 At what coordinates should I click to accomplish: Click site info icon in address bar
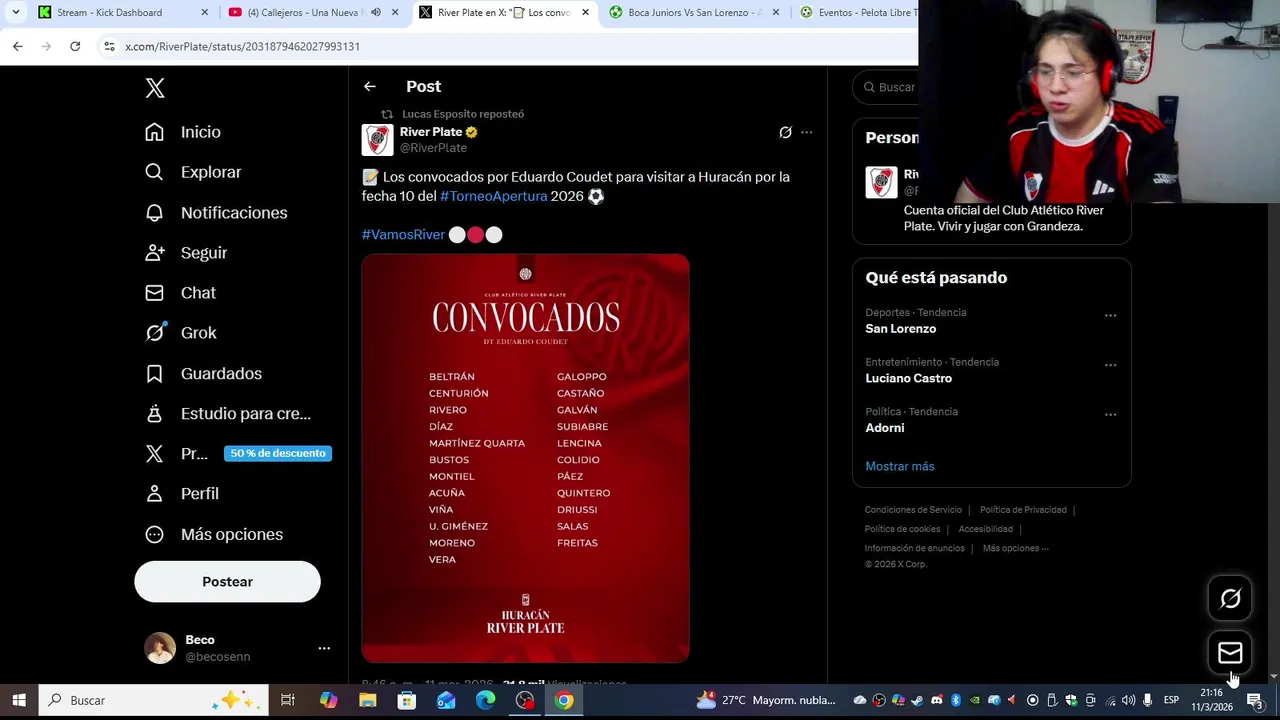tap(109, 46)
